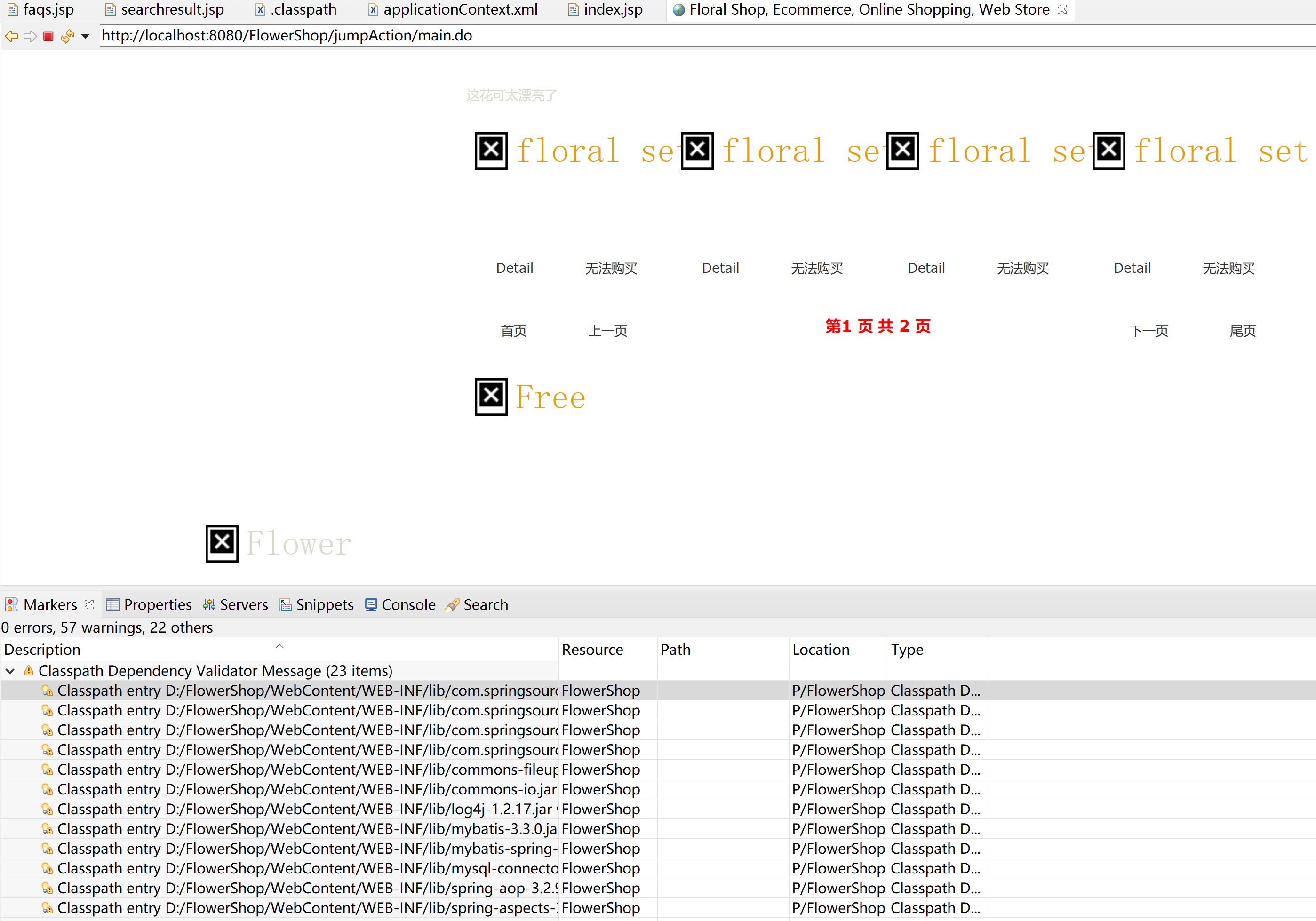The image size is (1316, 921).
Task: Open the Console view tab
Action: (x=407, y=604)
